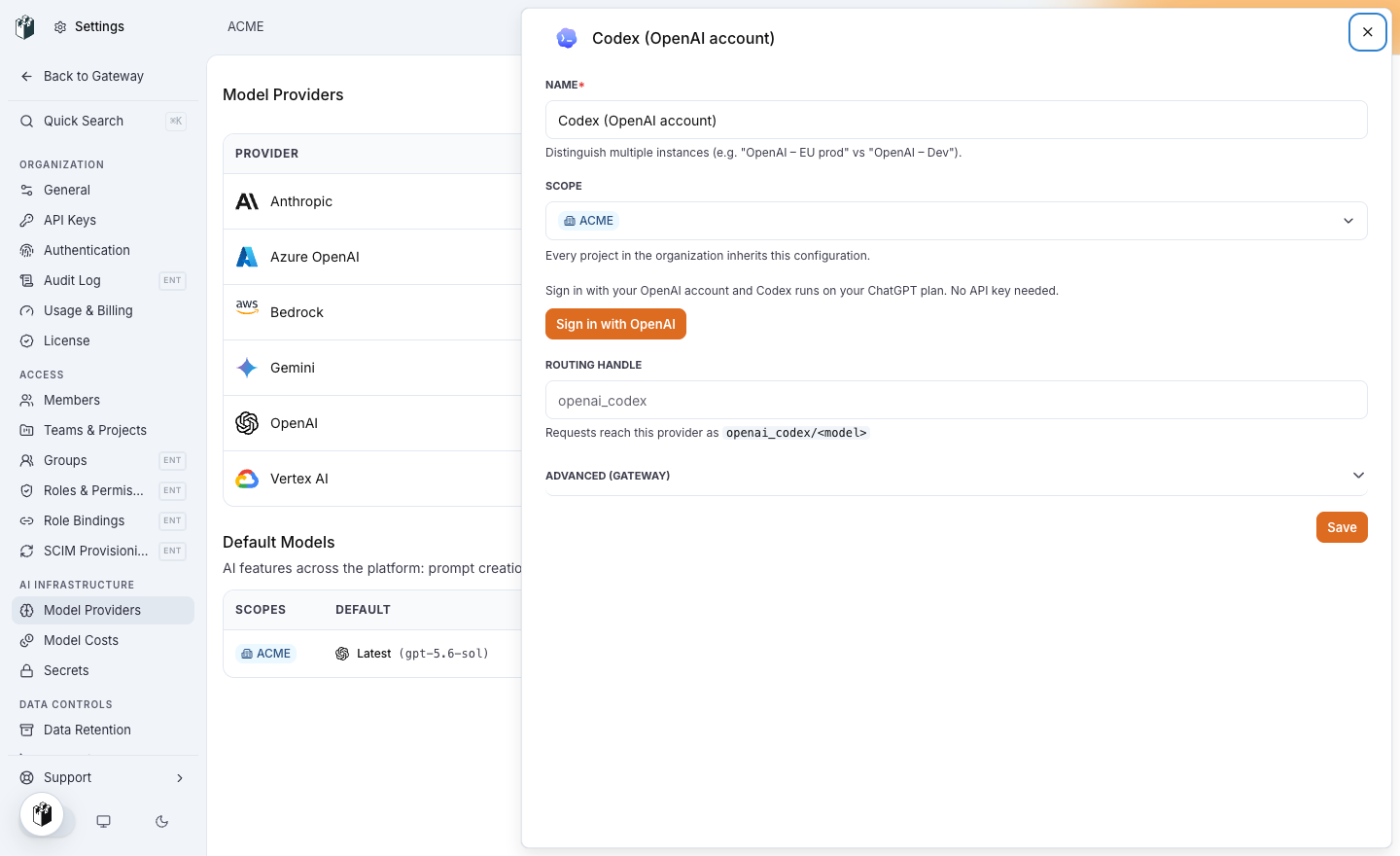Click the Members people icon
The width and height of the screenshot is (1400, 856).
(27, 401)
